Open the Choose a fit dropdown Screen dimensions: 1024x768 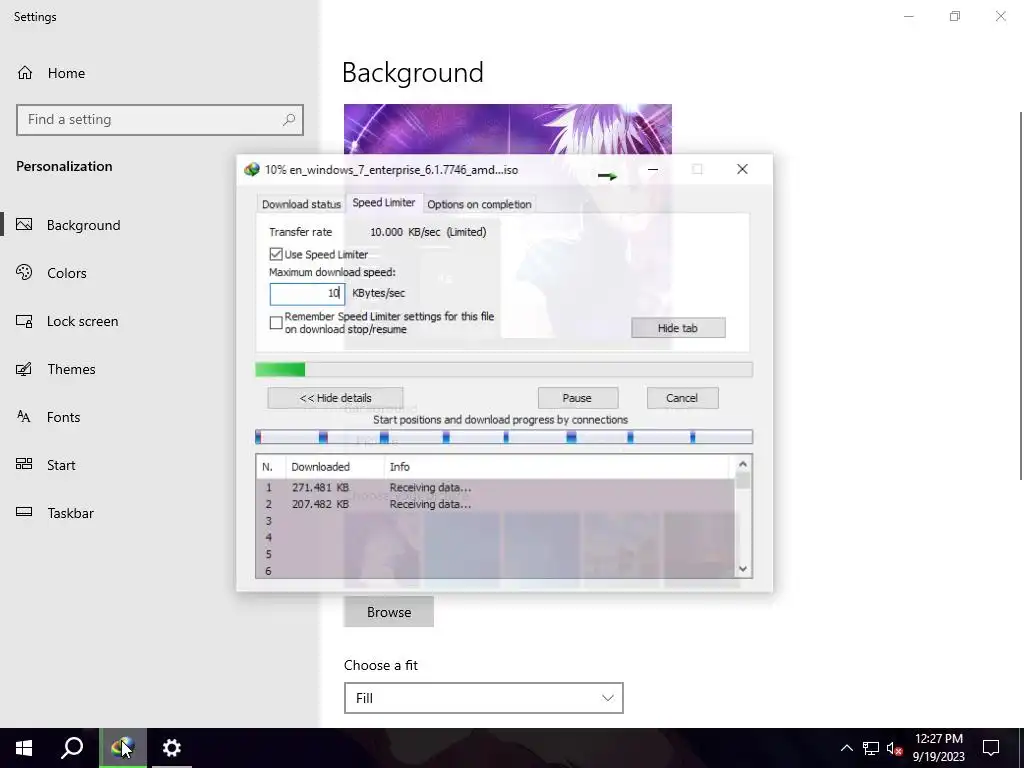pos(483,698)
